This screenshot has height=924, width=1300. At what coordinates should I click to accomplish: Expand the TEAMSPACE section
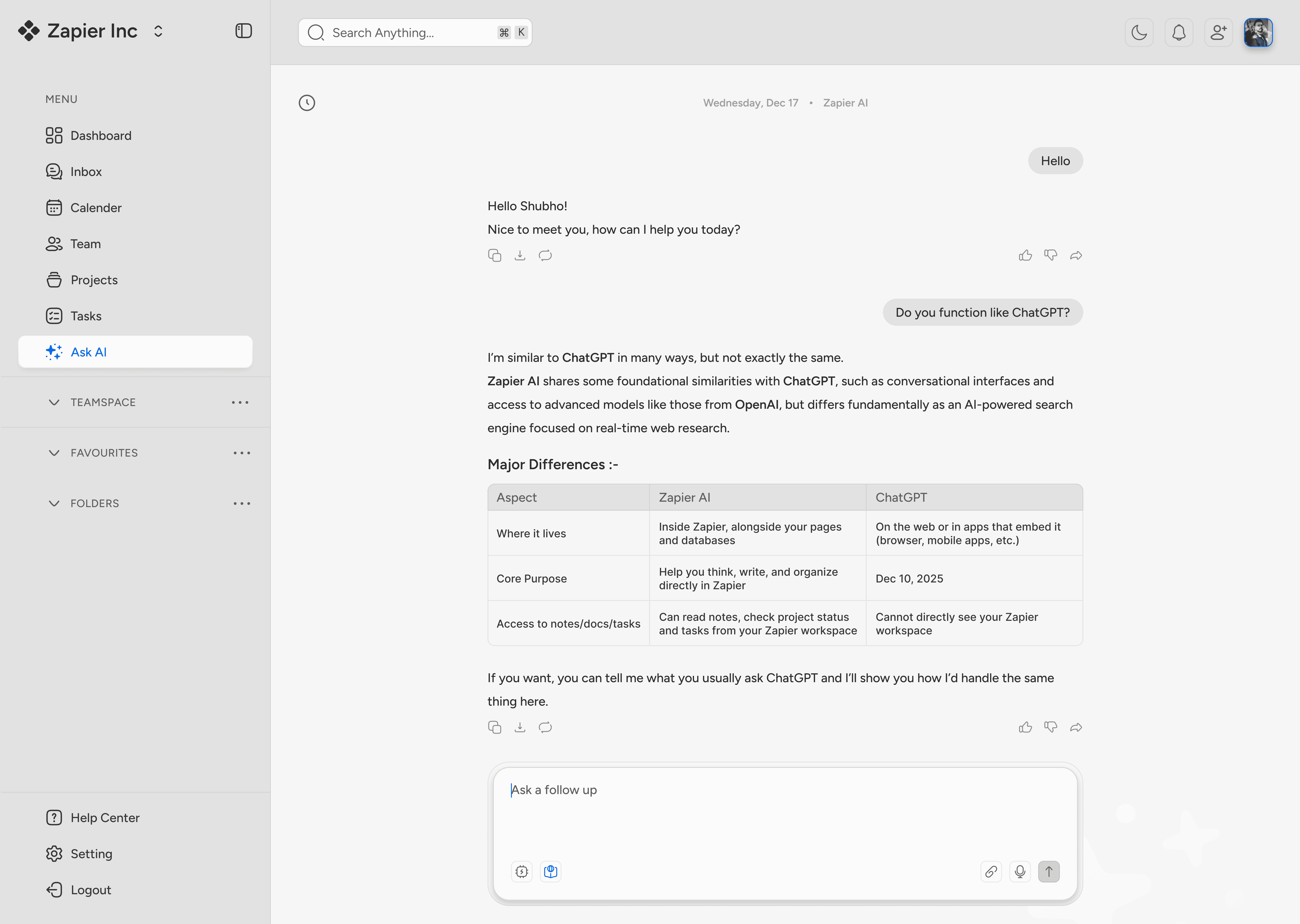[54, 402]
